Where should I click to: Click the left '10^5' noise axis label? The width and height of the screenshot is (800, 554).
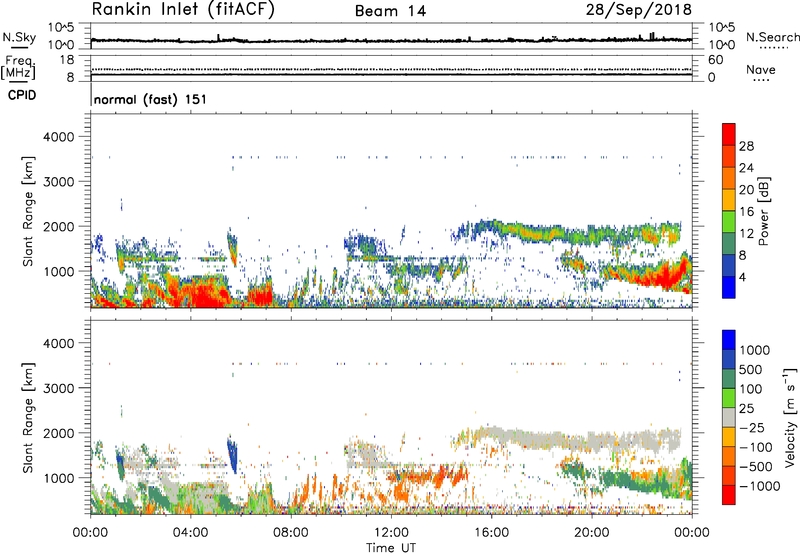pos(61,28)
